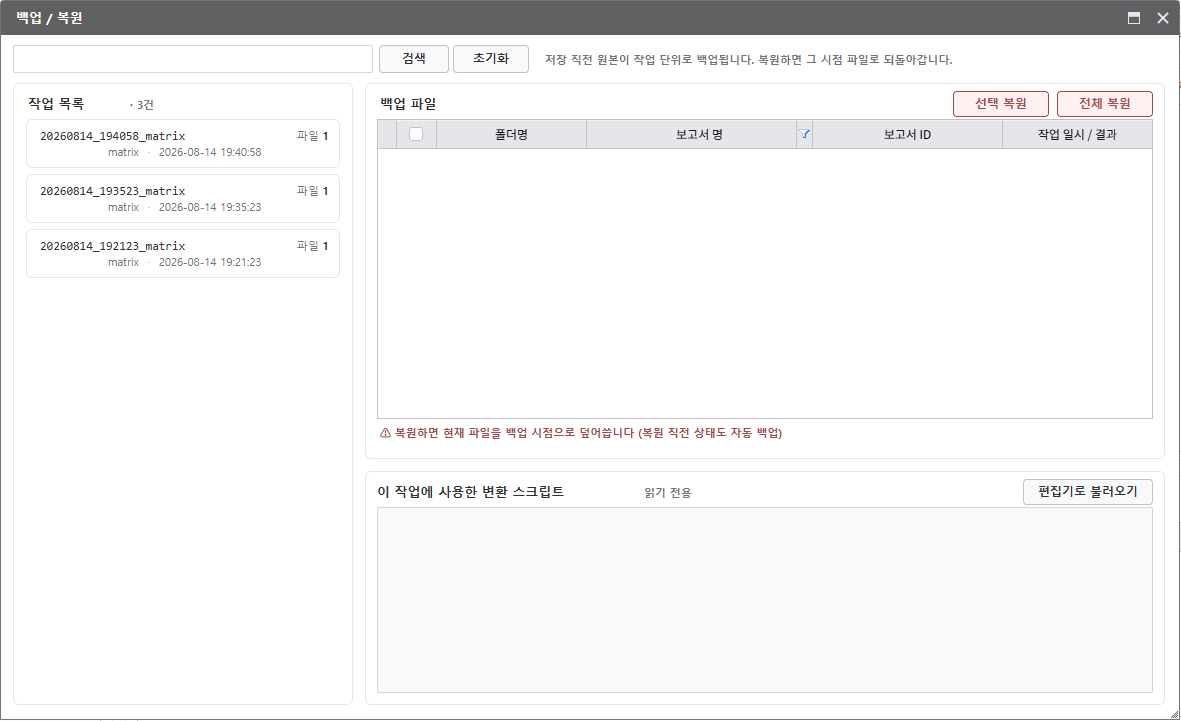This screenshot has width=1181, height=721.
Task: Click the 작업 목록 heading
Action: tap(56, 104)
